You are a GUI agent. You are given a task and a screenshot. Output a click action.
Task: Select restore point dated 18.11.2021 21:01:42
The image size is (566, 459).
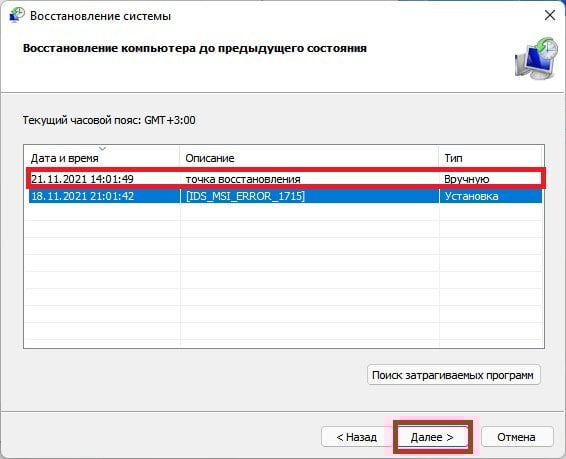tap(285, 196)
